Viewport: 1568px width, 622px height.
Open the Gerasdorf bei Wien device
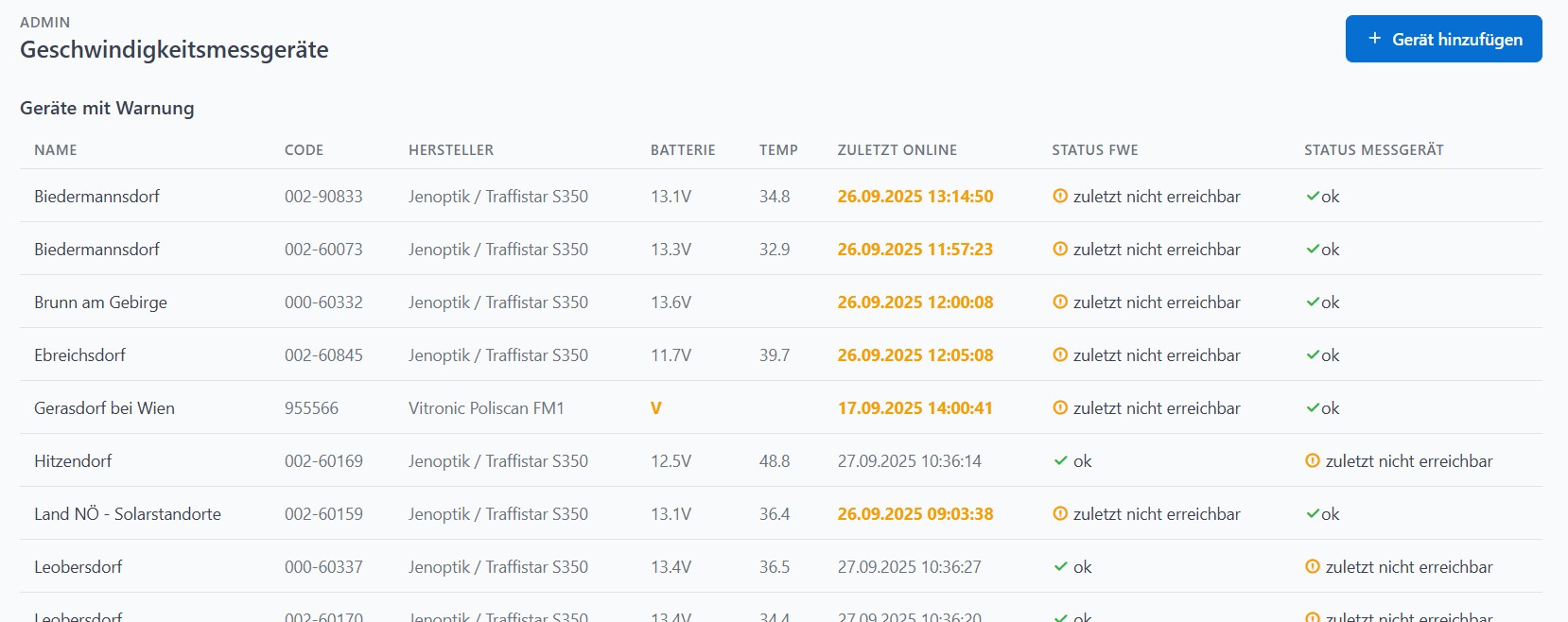pos(104,408)
